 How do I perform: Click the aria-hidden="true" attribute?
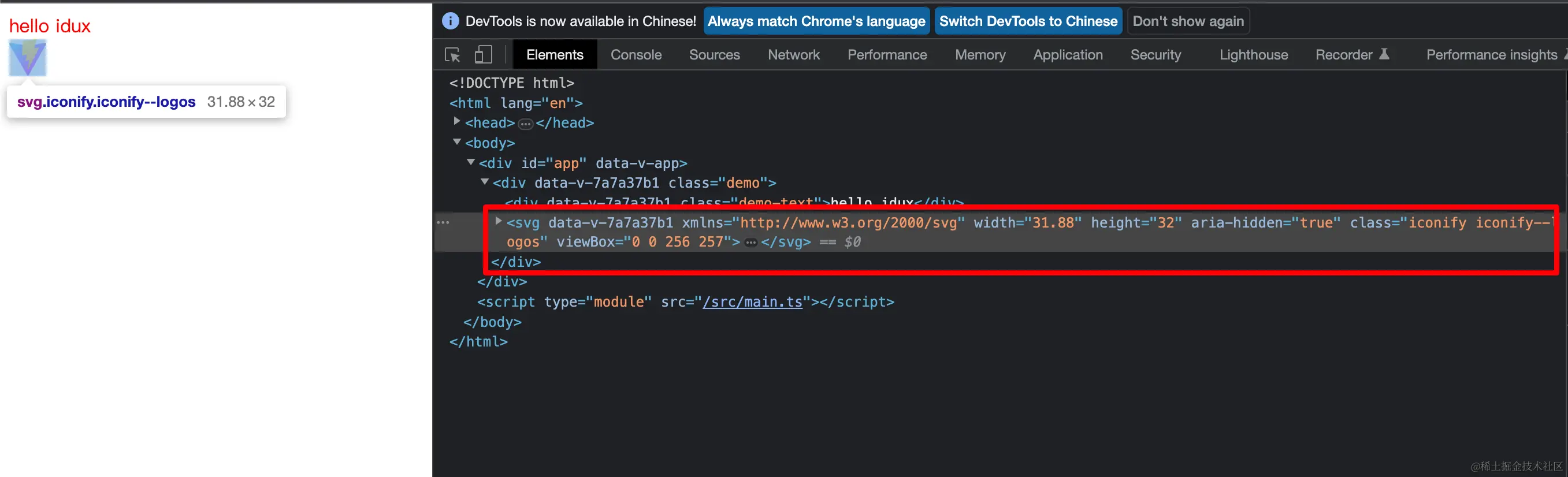[x=1265, y=223]
